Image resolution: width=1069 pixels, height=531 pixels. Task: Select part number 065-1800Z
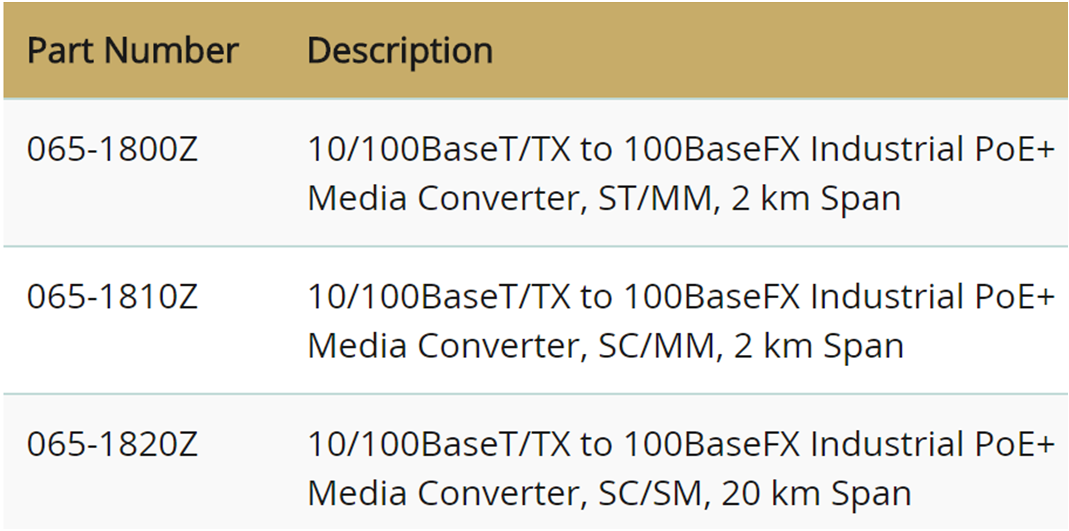112,149
